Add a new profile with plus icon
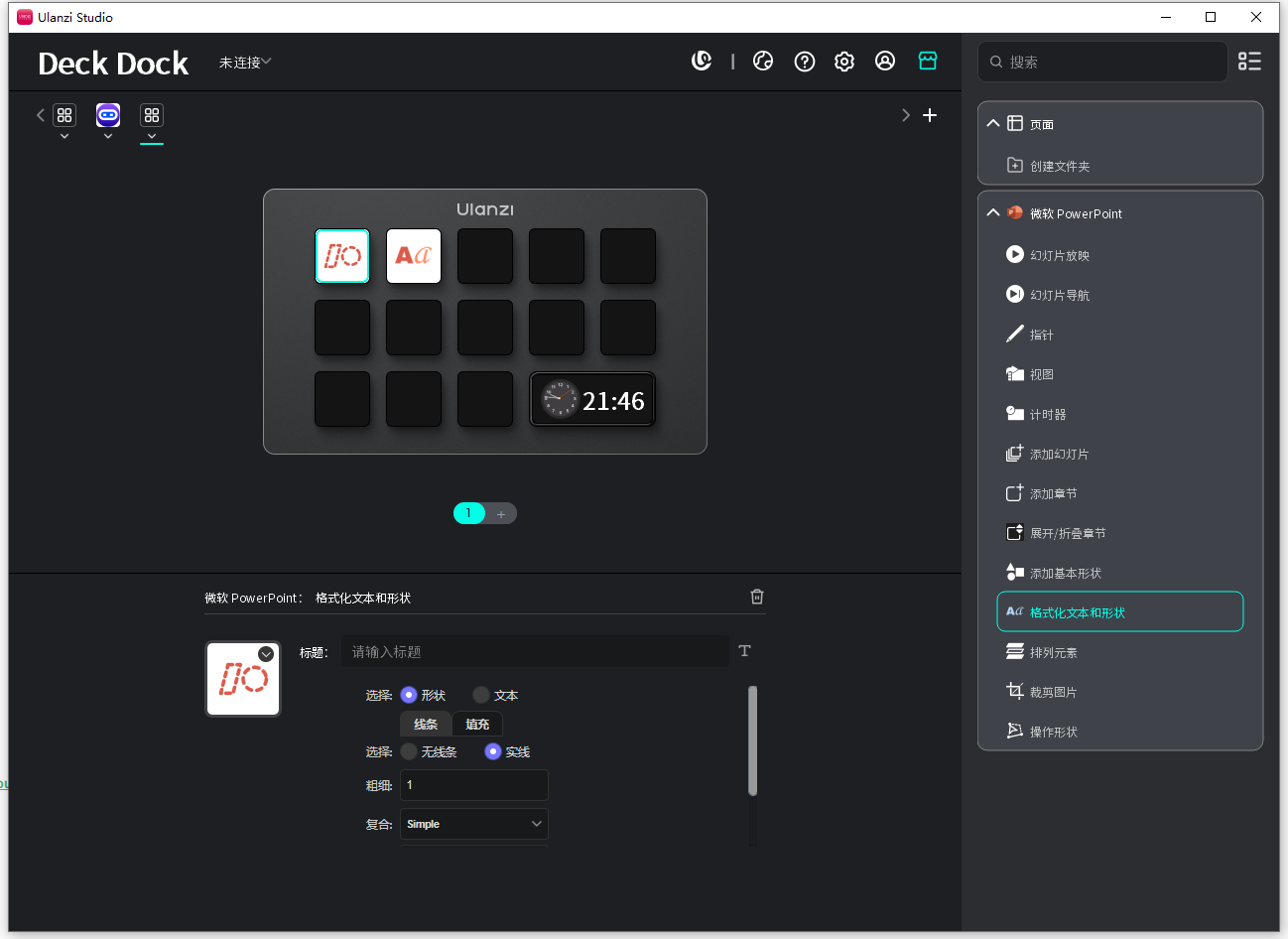Viewport: 1288px width, 939px height. pyautogui.click(x=930, y=115)
